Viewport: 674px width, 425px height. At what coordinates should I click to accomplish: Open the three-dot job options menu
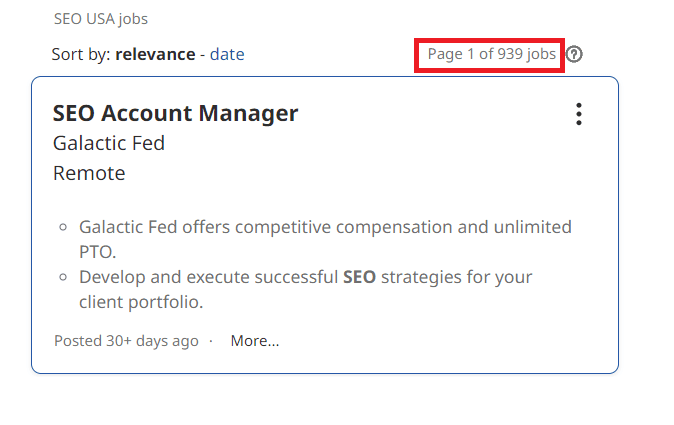[578, 115]
